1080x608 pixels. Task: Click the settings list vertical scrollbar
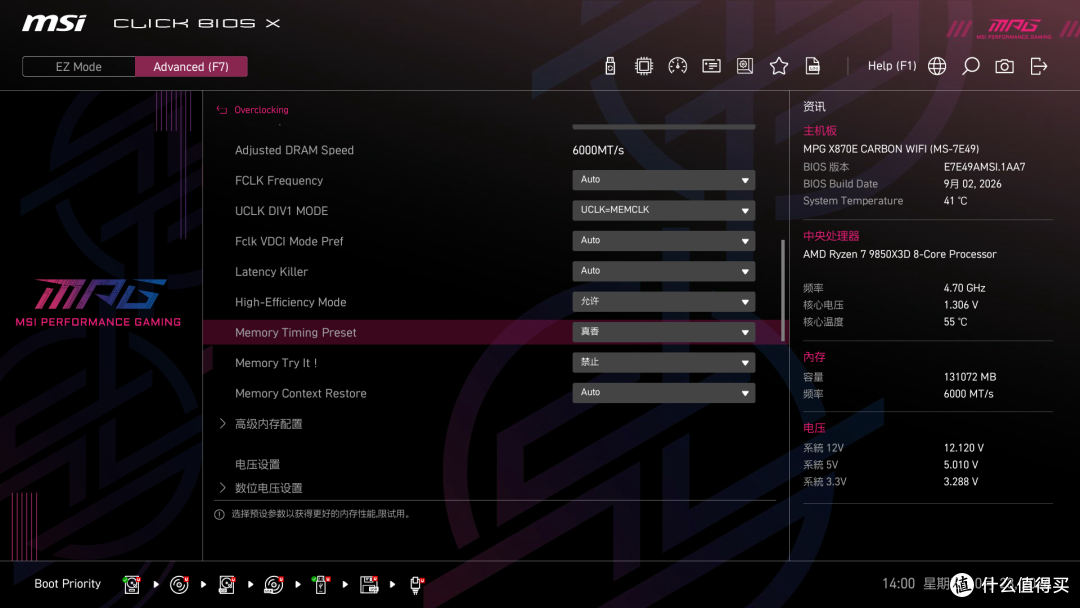[782, 290]
